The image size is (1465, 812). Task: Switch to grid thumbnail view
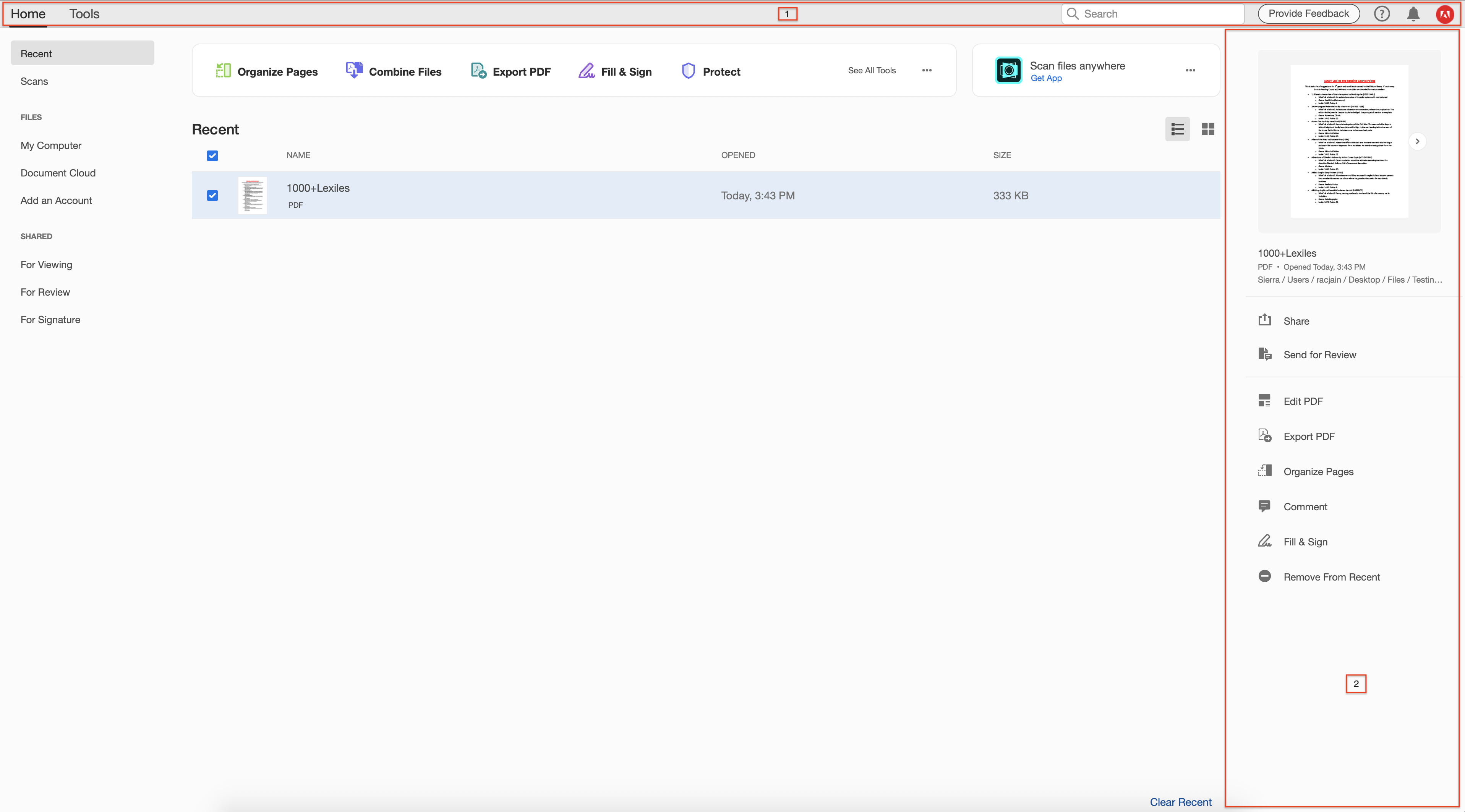click(1208, 129)
